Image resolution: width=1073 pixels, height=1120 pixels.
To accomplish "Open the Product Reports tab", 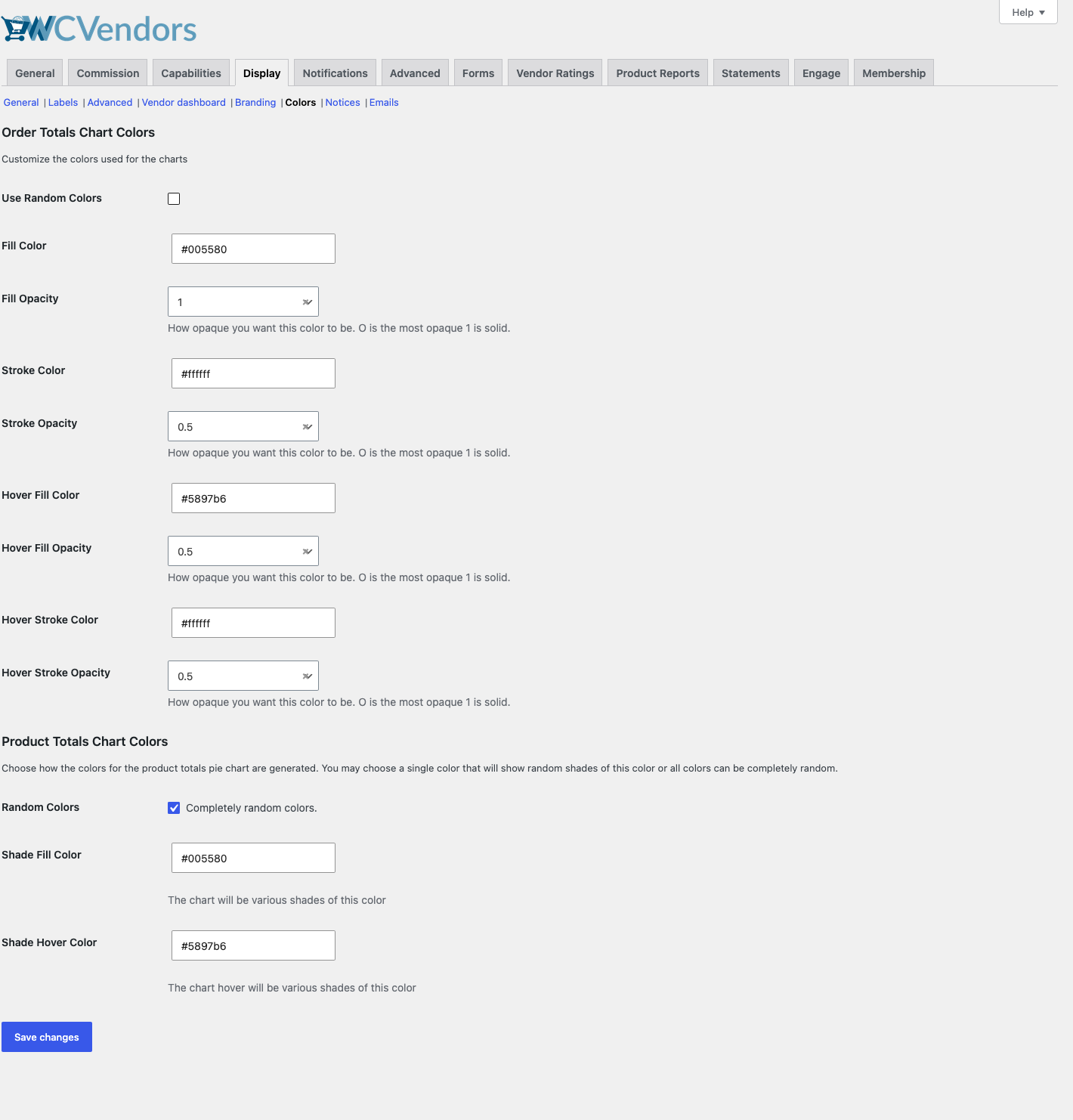I will [x=657, y=73].
